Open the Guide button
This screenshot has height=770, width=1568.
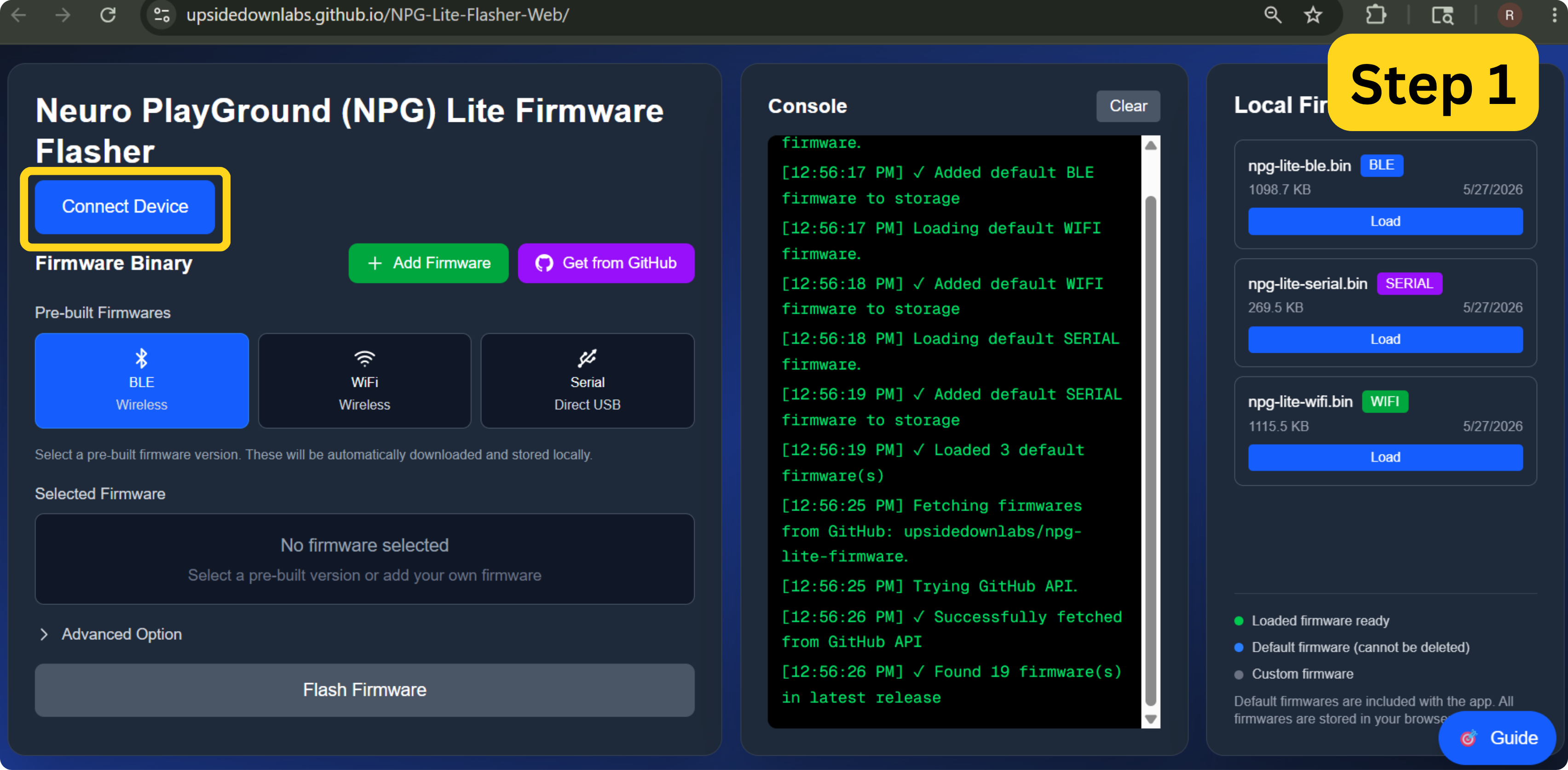(x=1498, y=738)
